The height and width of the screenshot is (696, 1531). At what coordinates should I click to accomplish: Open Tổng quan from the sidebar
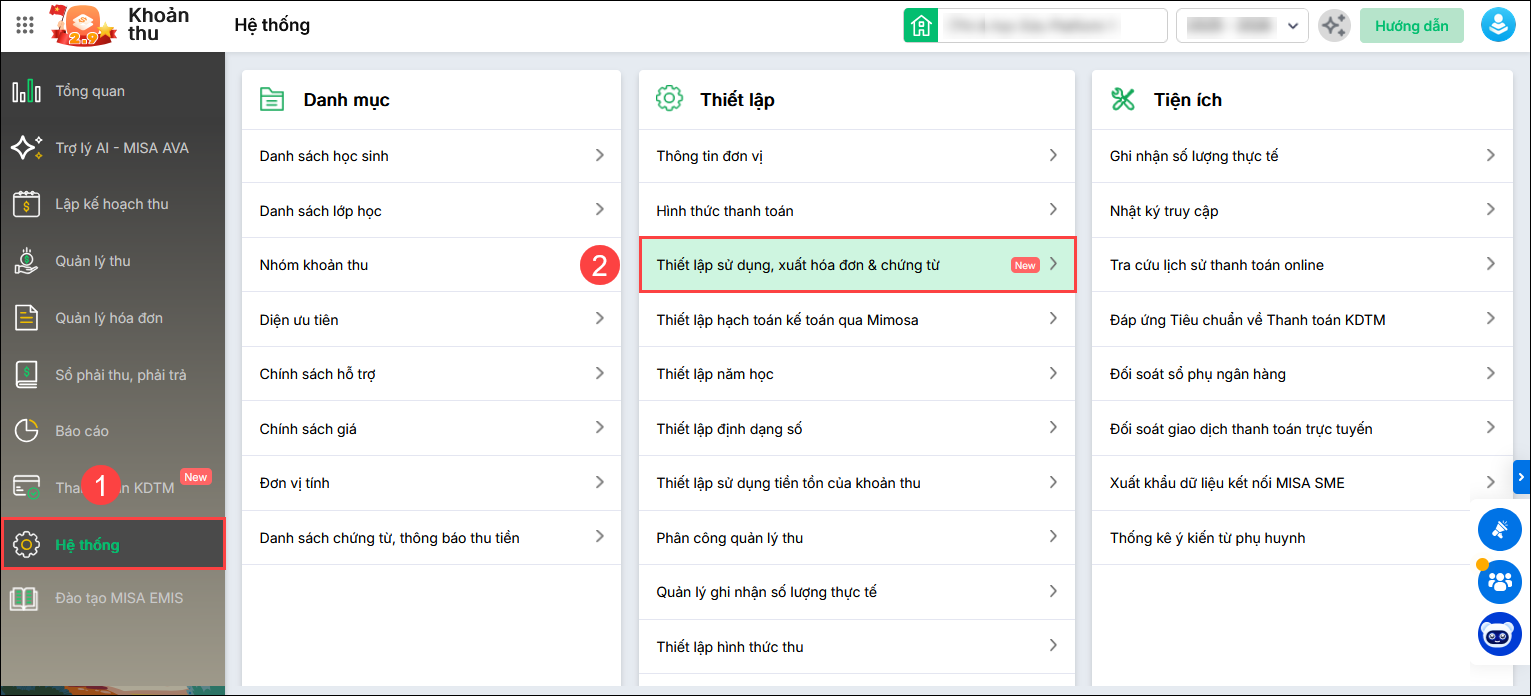click(90, 91)
